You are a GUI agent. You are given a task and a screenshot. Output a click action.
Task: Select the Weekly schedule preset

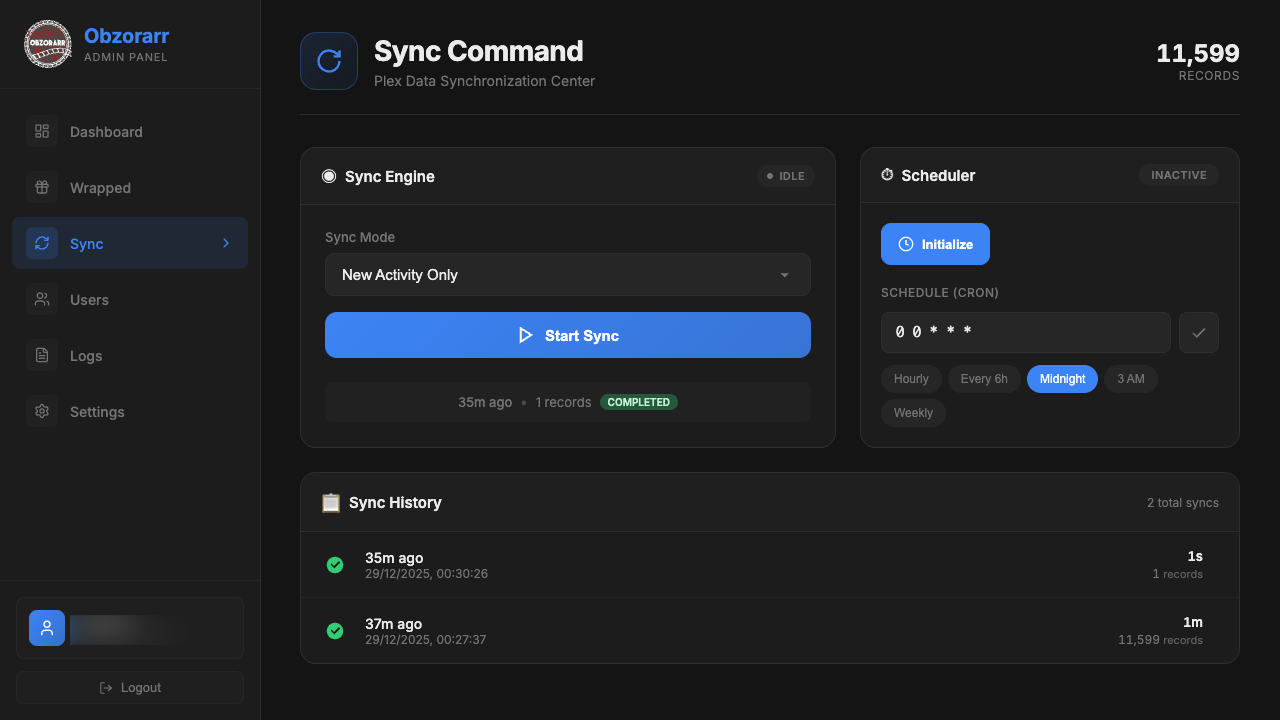(x=913, y=413)
